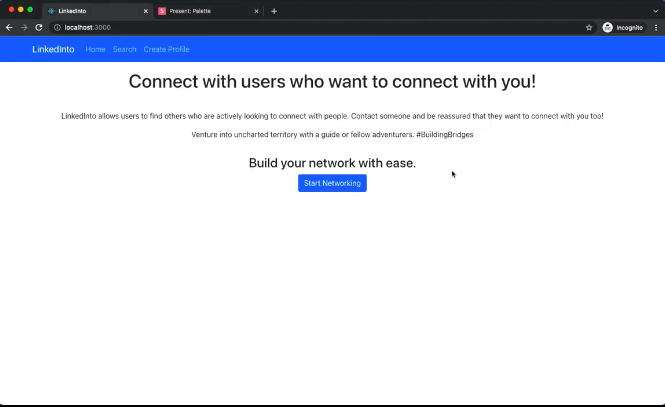
Task: Click the heading 'Connect with users who want to connect with you!'
Action: (x=332, y=81)
